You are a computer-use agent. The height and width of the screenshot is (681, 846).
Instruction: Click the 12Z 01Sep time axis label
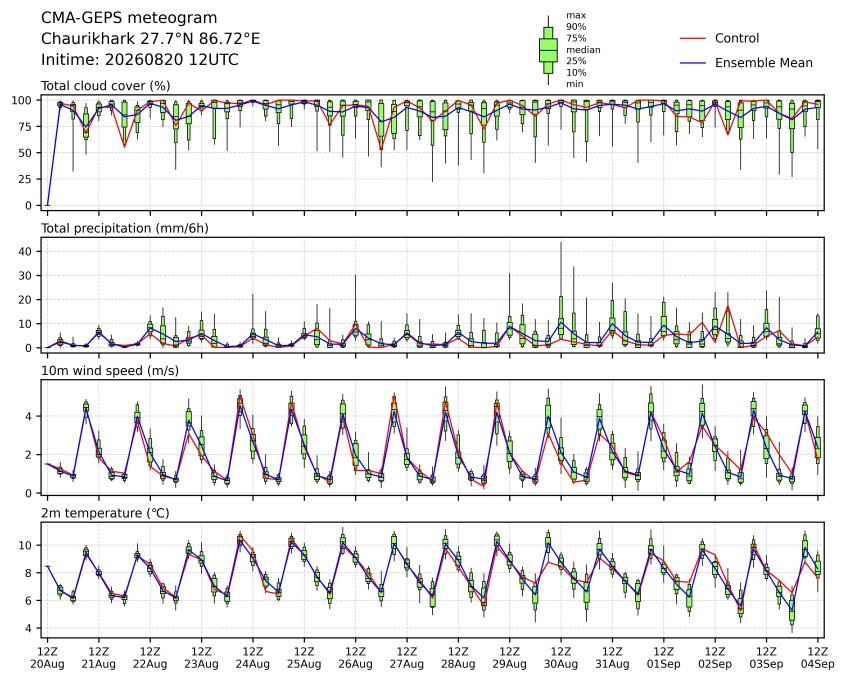(x=664, y=658)
